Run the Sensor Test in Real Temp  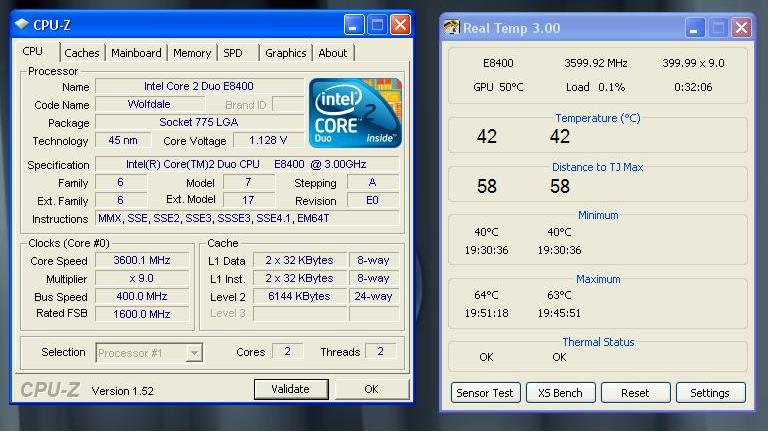[485, 393]
